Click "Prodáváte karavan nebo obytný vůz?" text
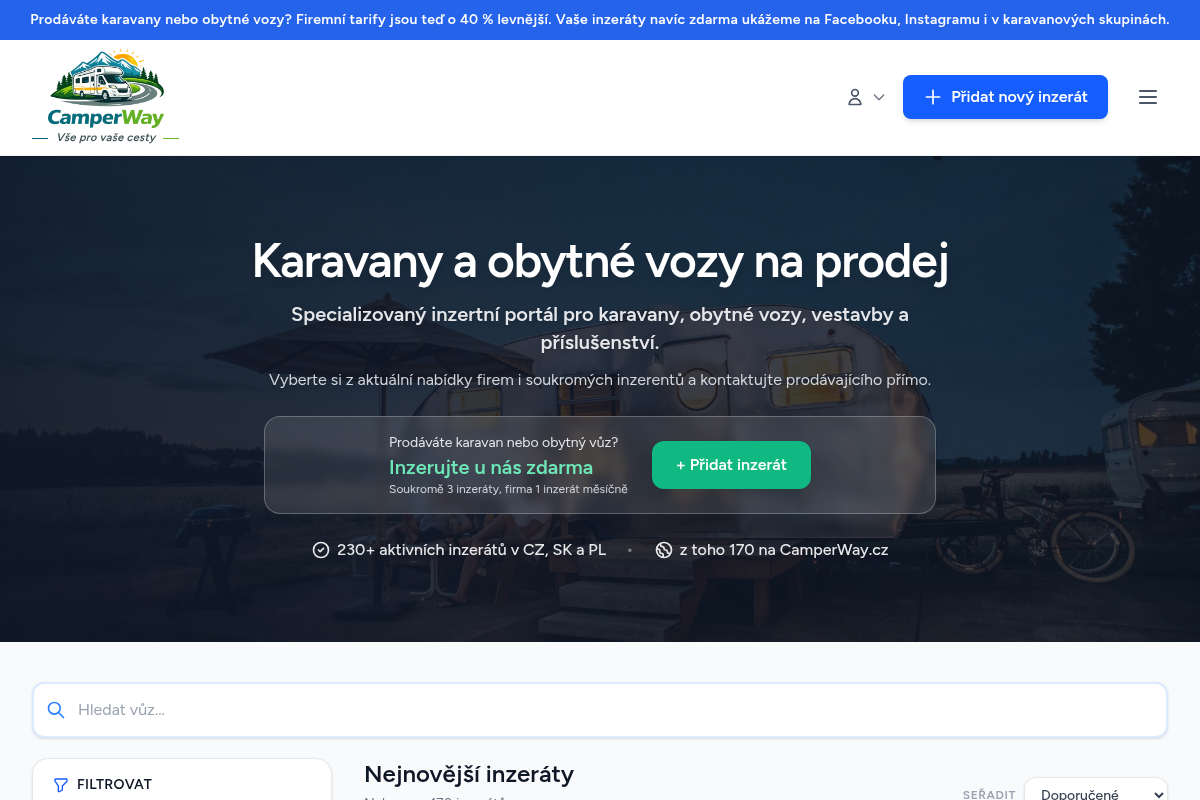The width and height of the screenshot is (1200, 800). click(503, 442)
